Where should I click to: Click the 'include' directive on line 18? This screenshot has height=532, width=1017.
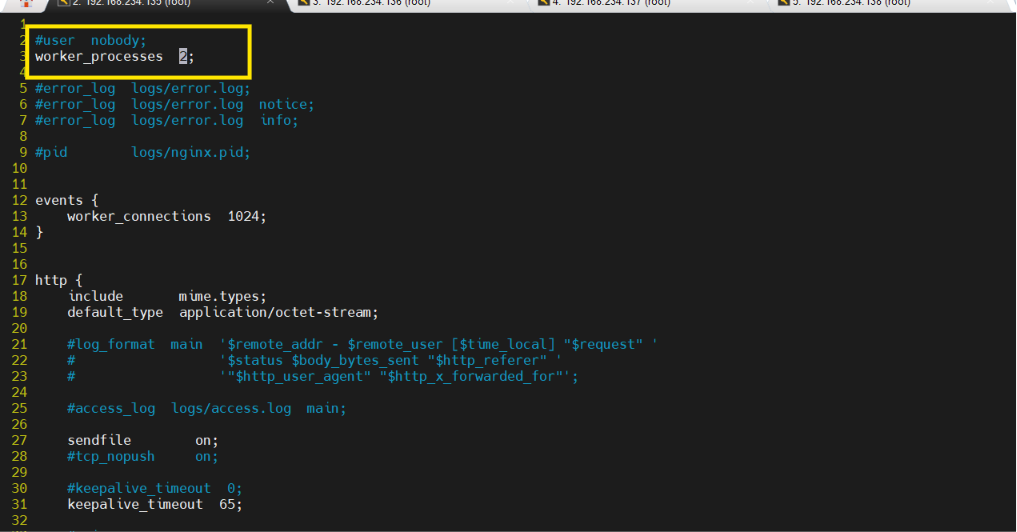95,296
